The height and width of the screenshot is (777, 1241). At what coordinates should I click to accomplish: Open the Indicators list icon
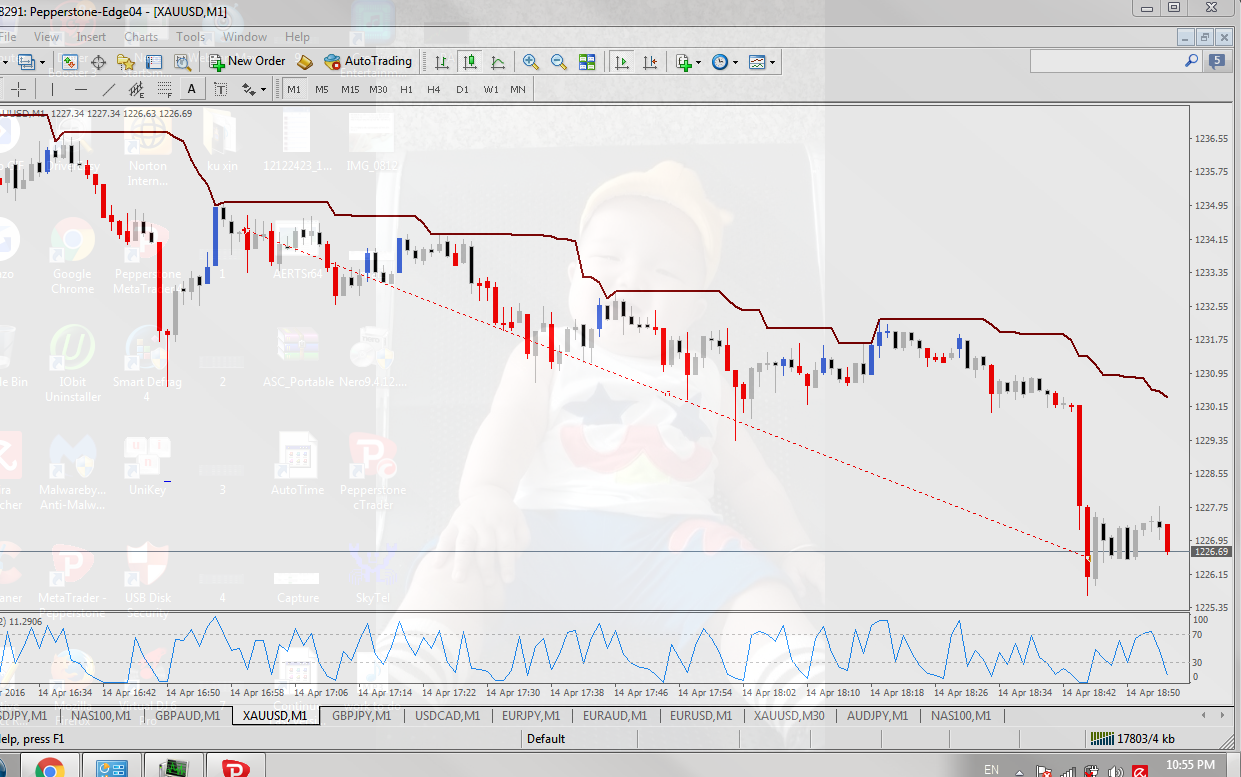pyautogui.click(x=684, y=62)
